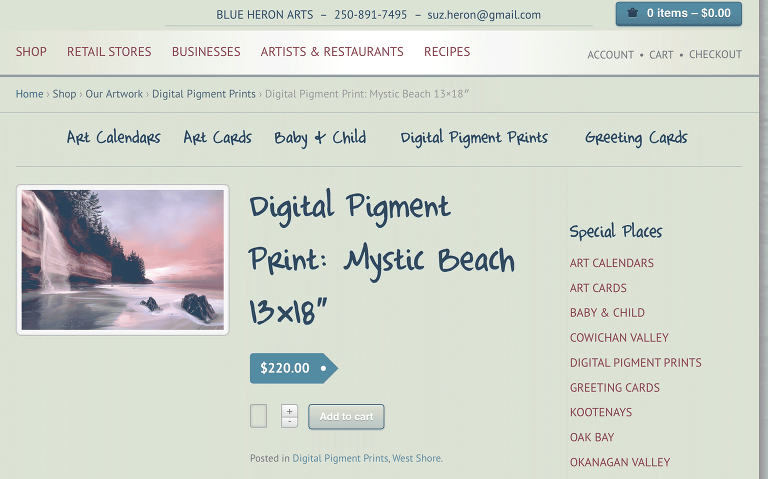768x479 pixels.
Task: Open Baby & Child category tab
Action: pos(320,138)
